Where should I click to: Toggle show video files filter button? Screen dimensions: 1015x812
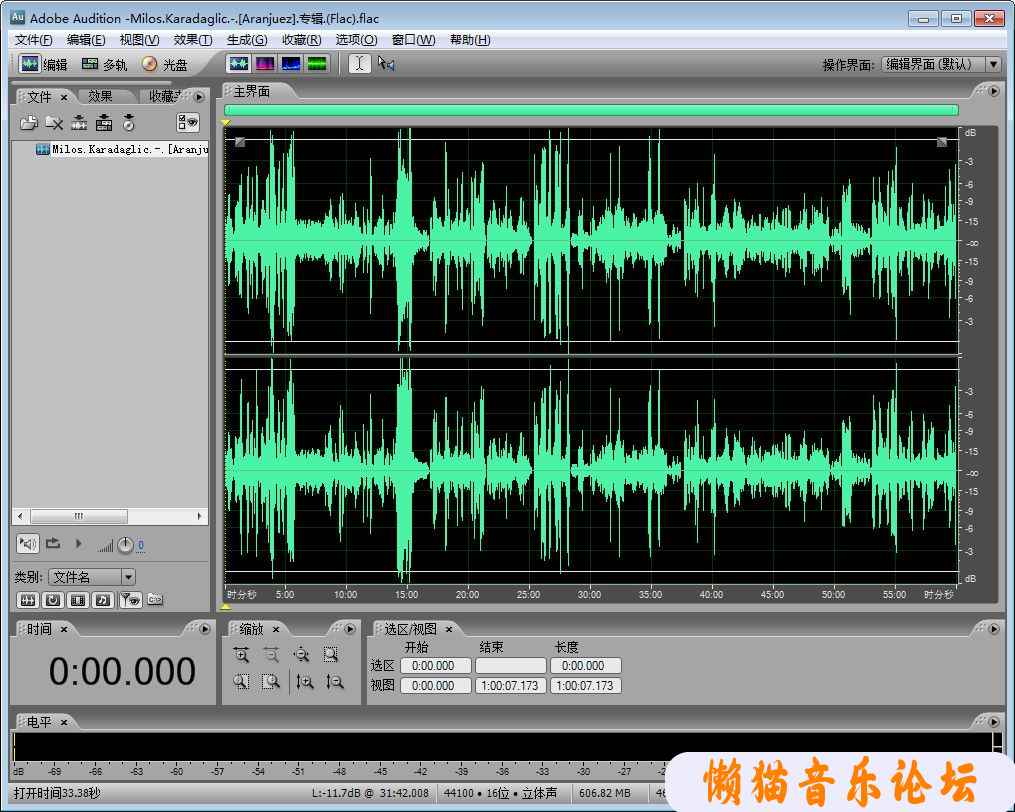pyautogui.click(x=78, y=600)
